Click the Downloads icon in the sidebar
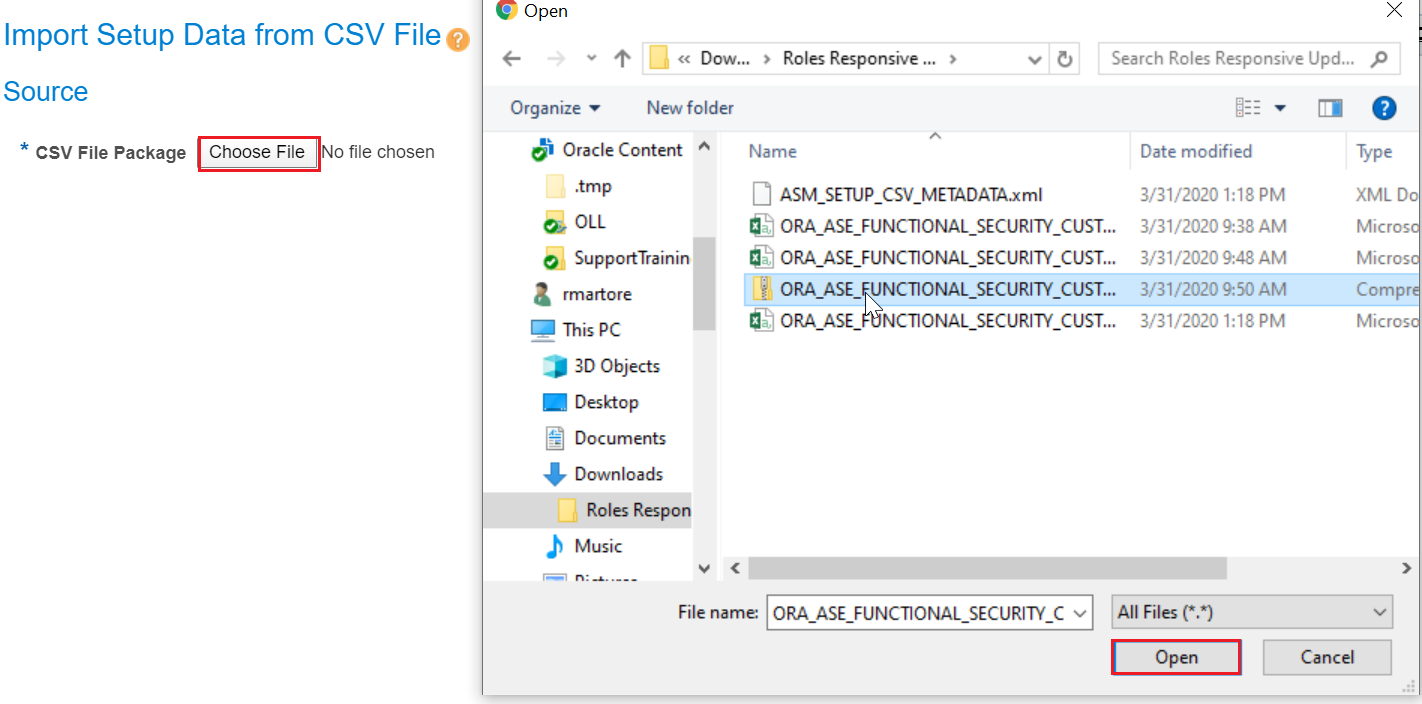Screen dimensions: 1422x704 pyautogui.click(x=556, y=473)
